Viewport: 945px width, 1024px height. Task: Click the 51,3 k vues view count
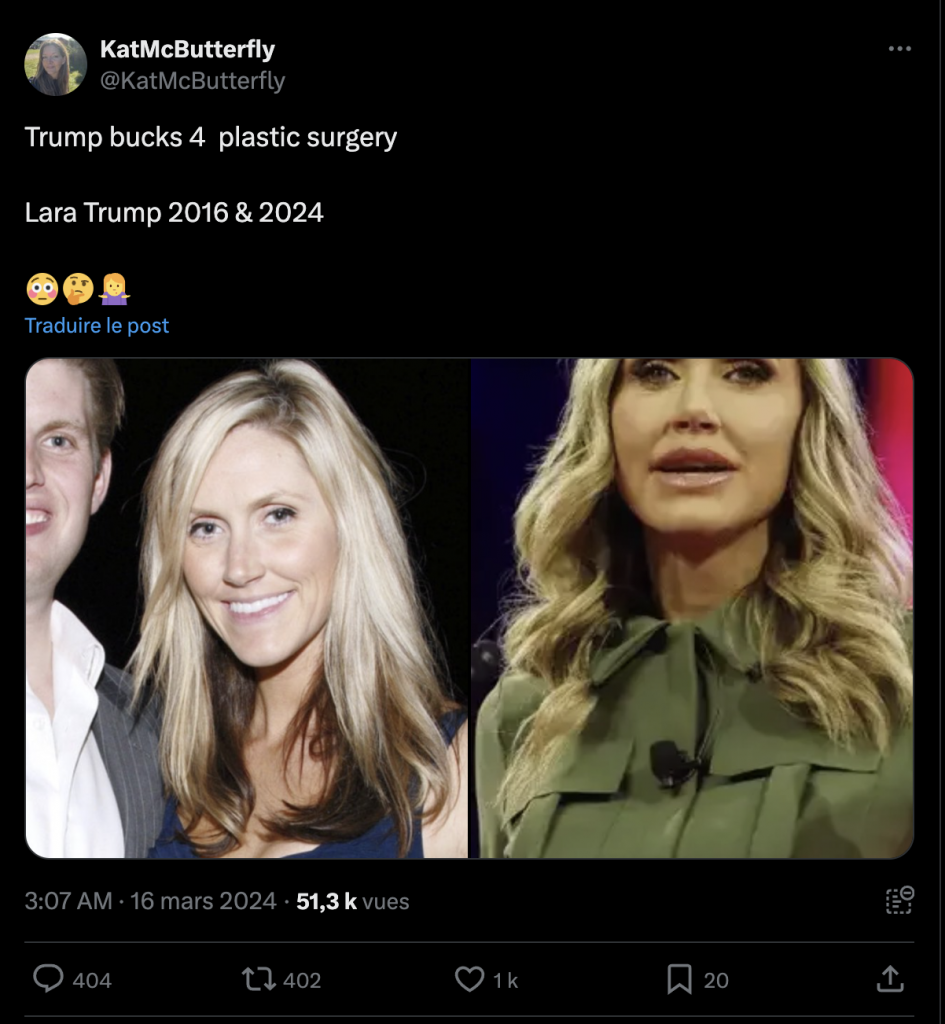(352, 901)
